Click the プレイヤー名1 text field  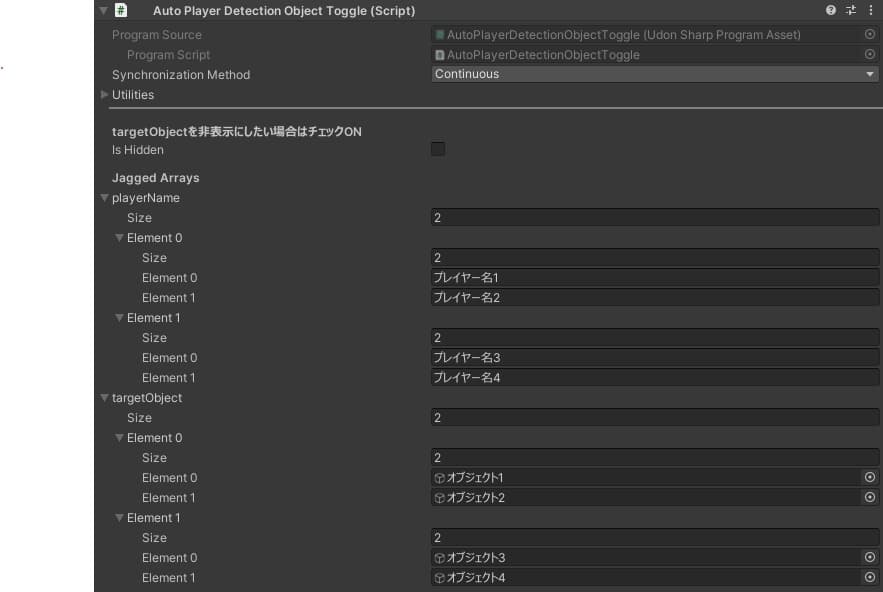pyautogui.click(x=655, y=278)
